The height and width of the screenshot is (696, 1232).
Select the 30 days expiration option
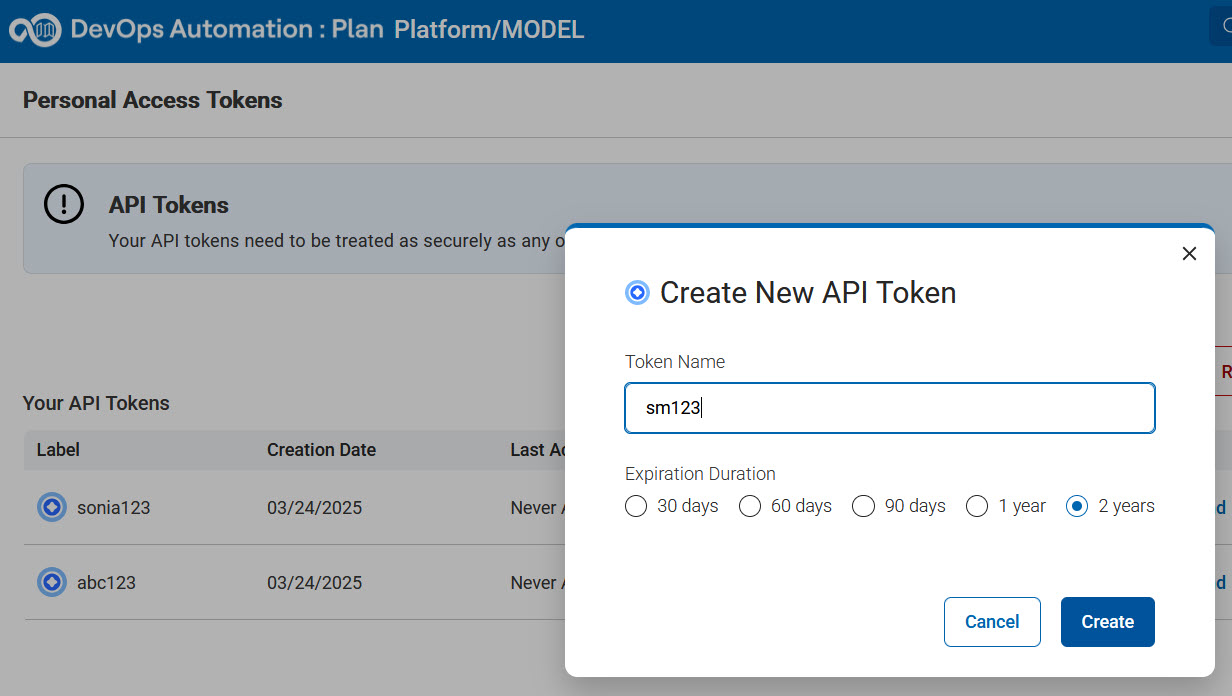point(636,506)
